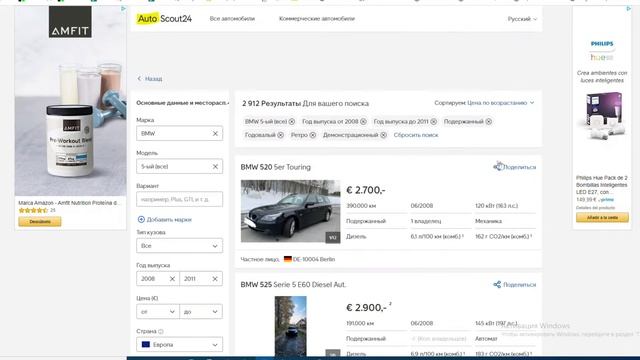This screenshot has height=360, width=640.
Task: Click the reset search link
Action: pyautogui.click(x=416, y=135)
